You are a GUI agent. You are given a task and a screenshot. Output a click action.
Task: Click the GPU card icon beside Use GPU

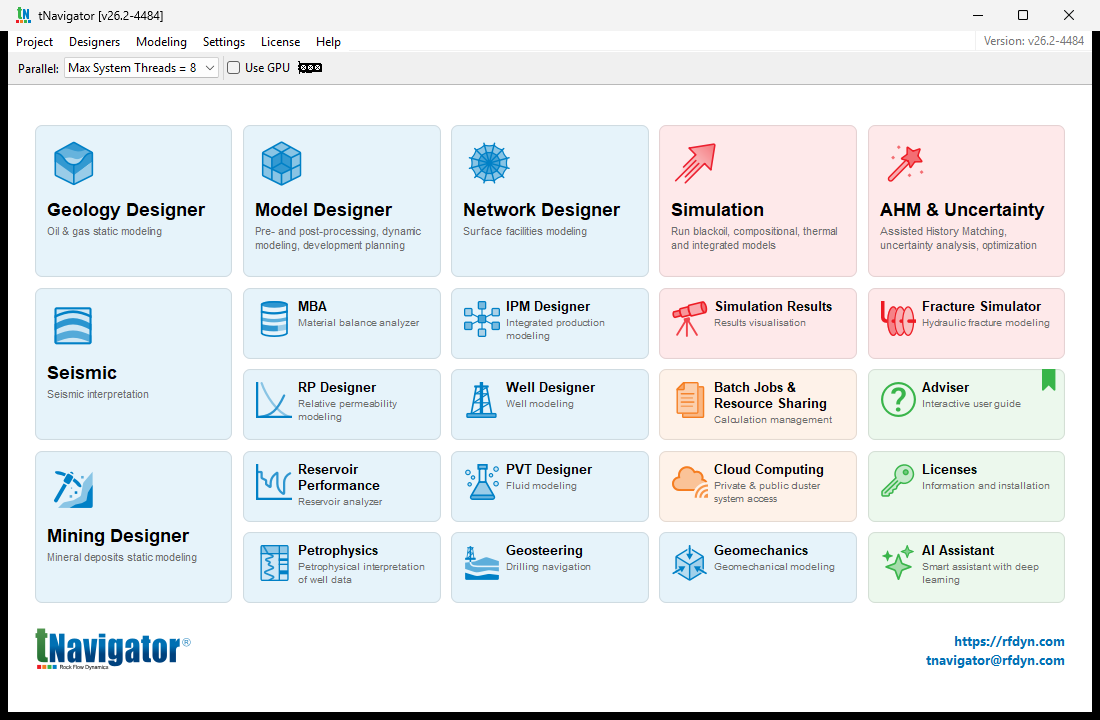point(310,67)
